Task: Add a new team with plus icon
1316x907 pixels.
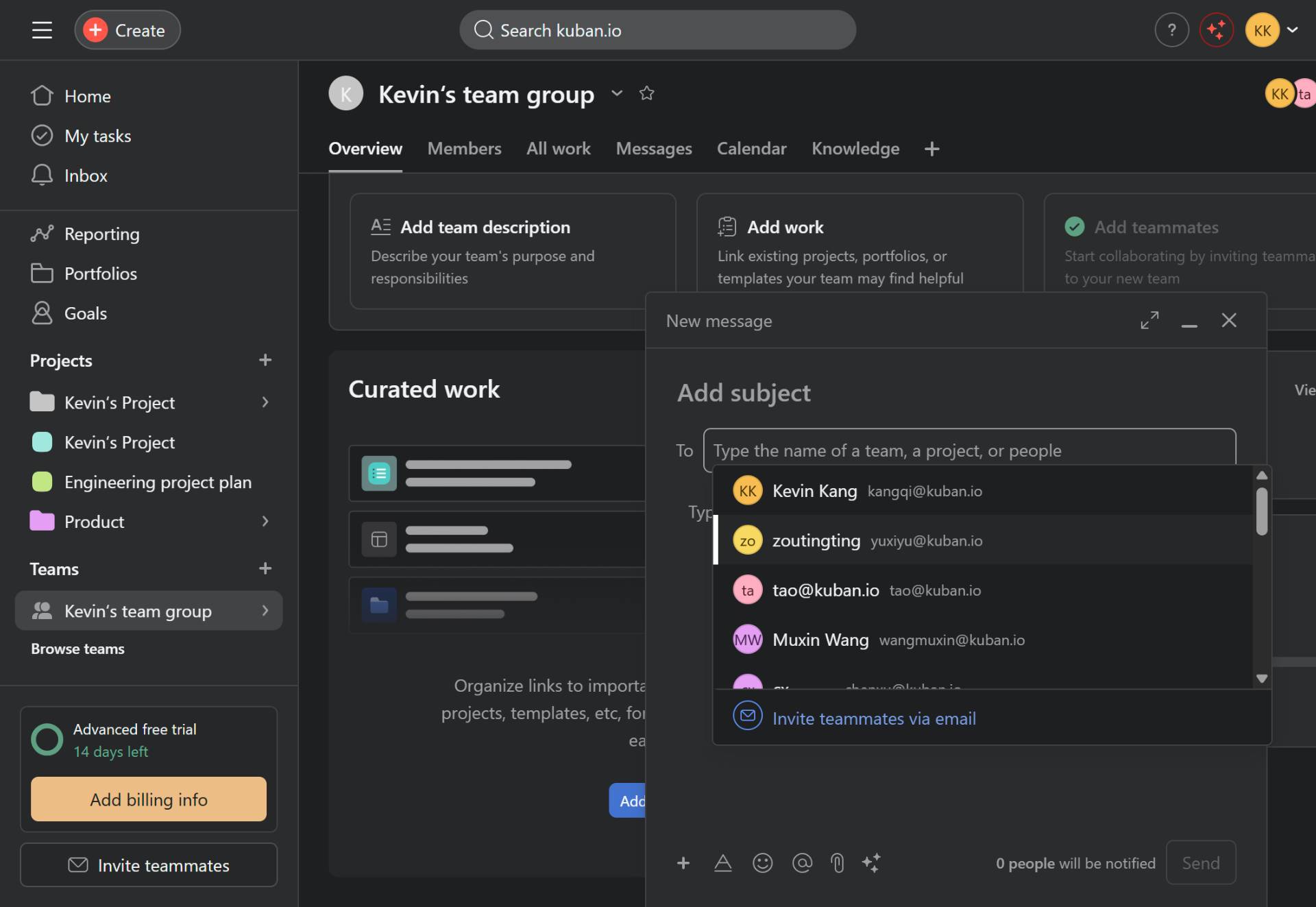Action: 265,568
